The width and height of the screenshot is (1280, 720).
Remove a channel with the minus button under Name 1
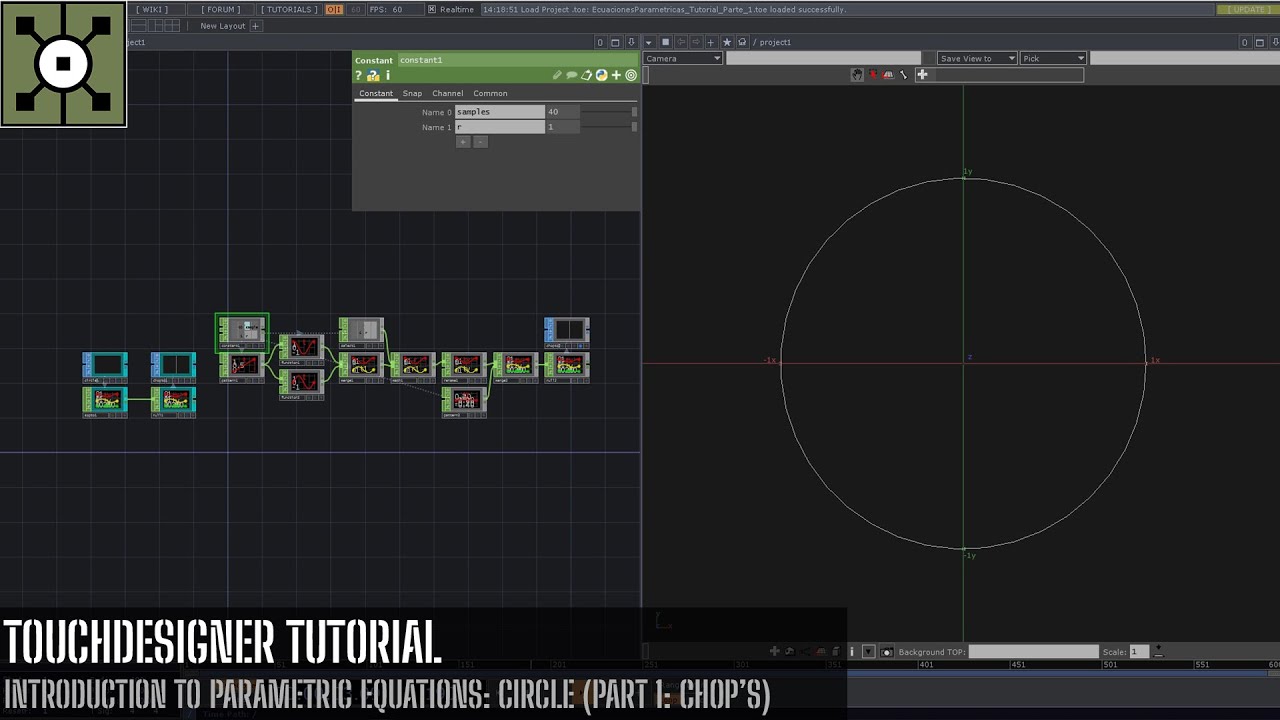480,142
